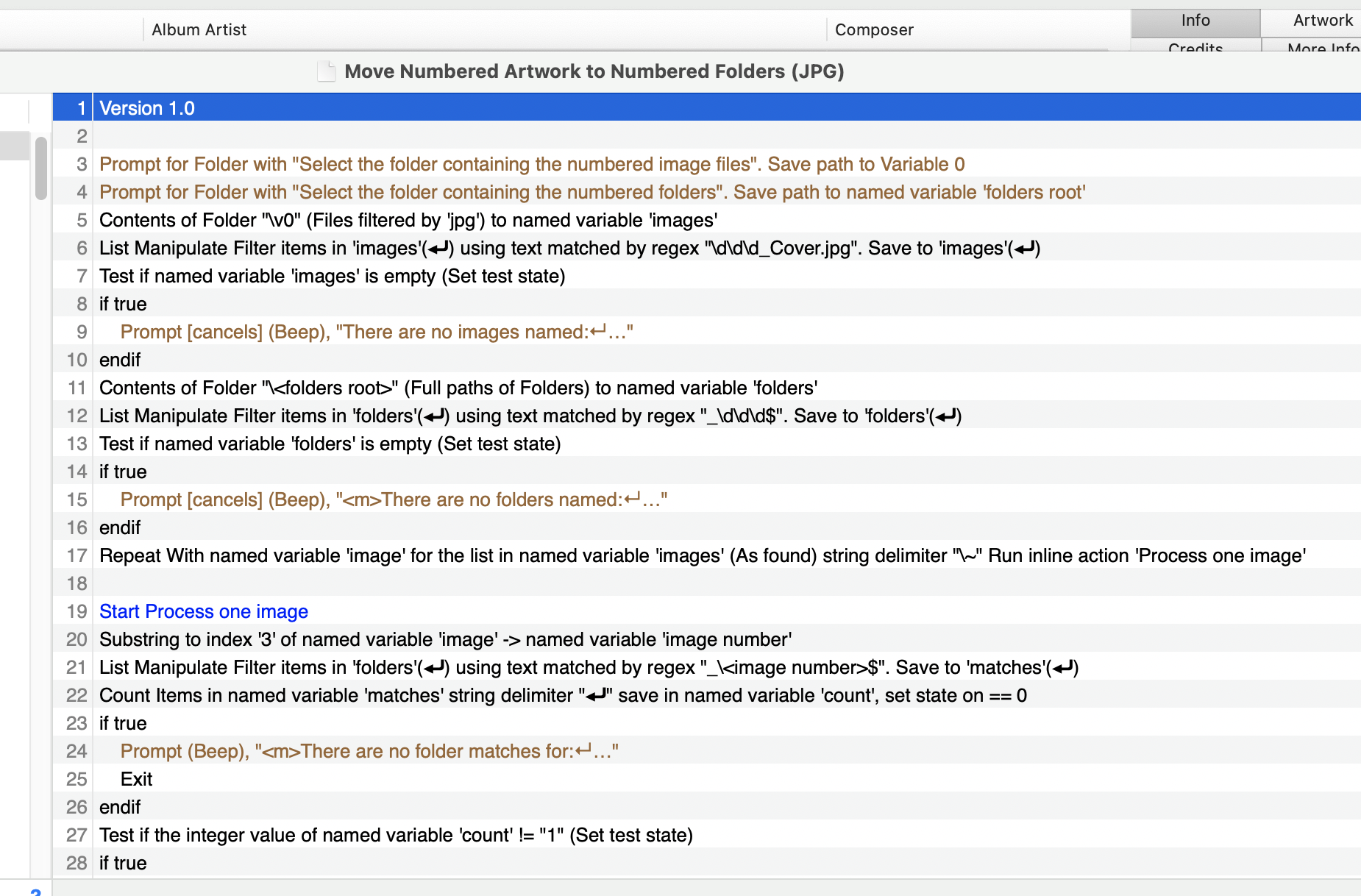Click the left vertical scrollbar thumb

[41, 168]
